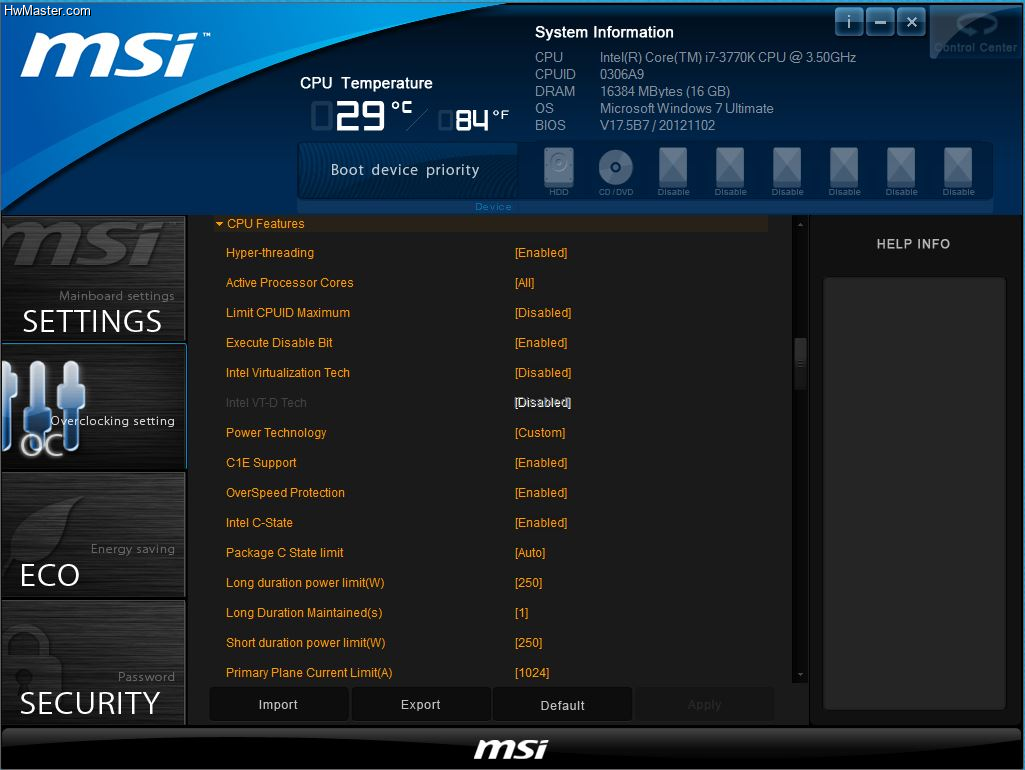Select the Execute Disable Bit label
This screenshot has height=770, width=1025.
click(x=279, y=343)
